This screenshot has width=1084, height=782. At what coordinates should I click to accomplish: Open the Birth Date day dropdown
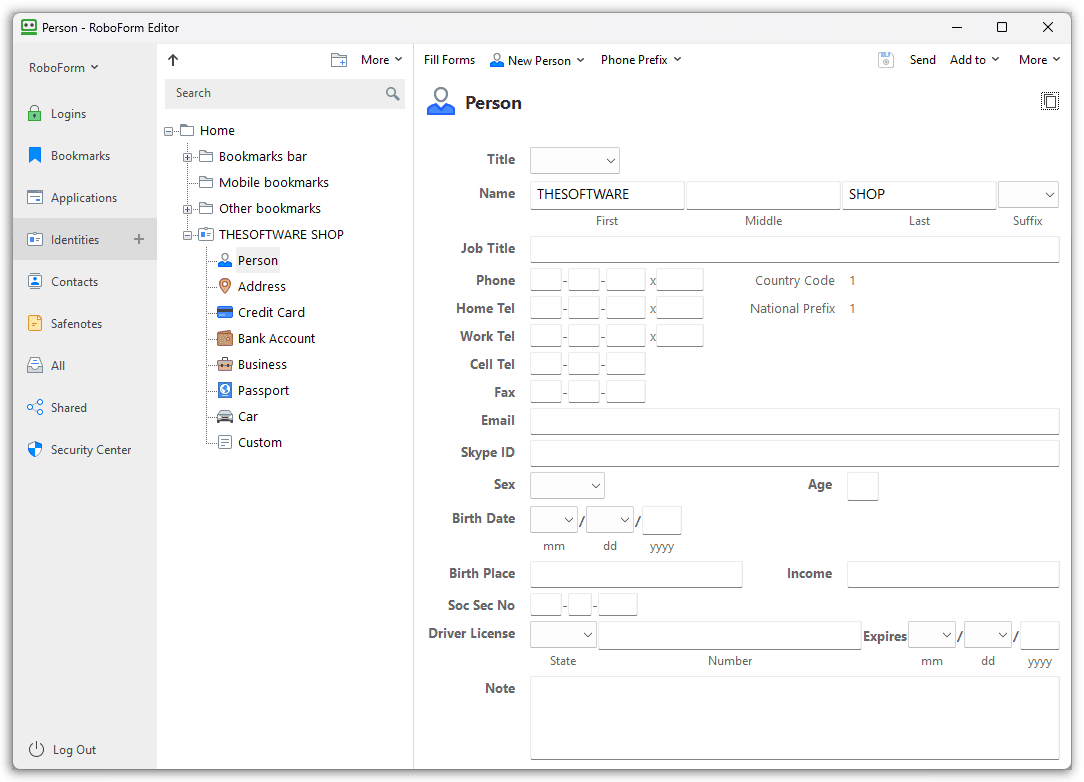[610, 519]
